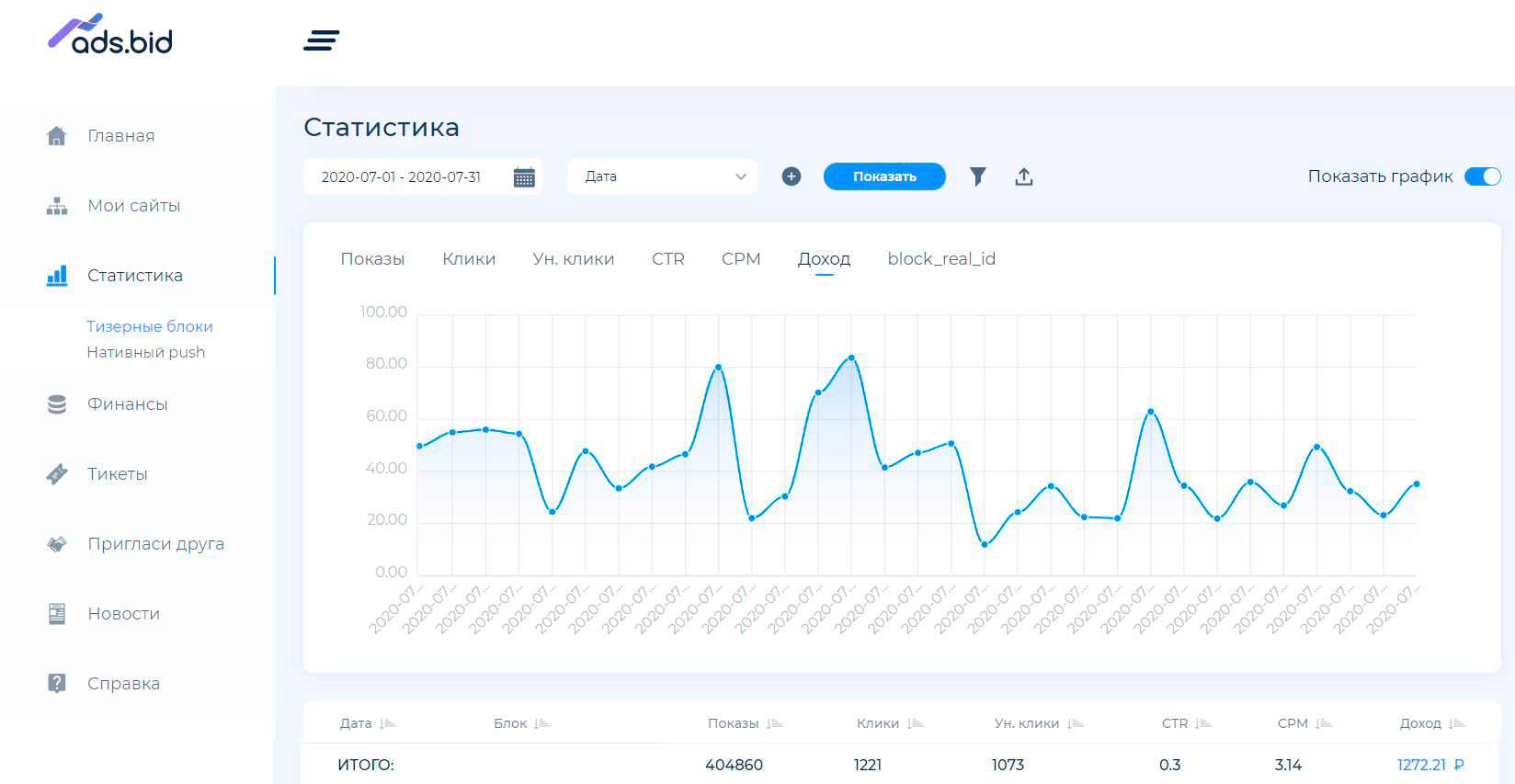
Task: Click the export upload icon
Action: (x=1024, y=176)
